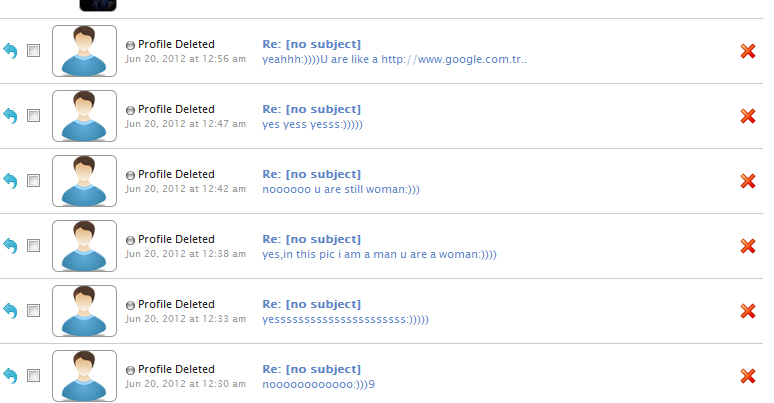Click "Profile Deleted" name on 12:42 am message
The image size is (774, 403).
176,174
